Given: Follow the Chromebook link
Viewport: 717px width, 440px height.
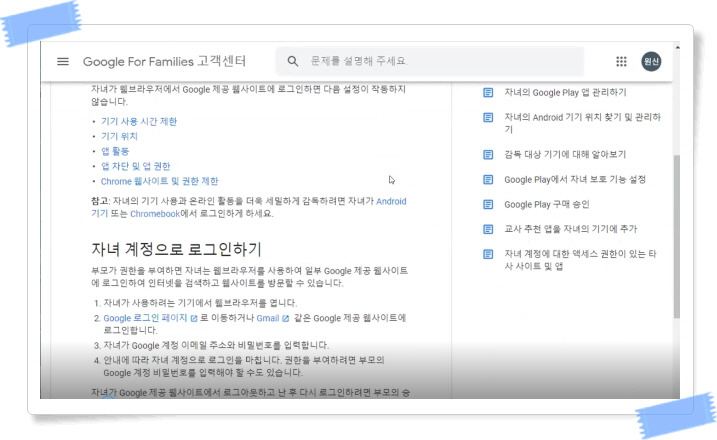Looking at the screenshot, I should [155, 214].
